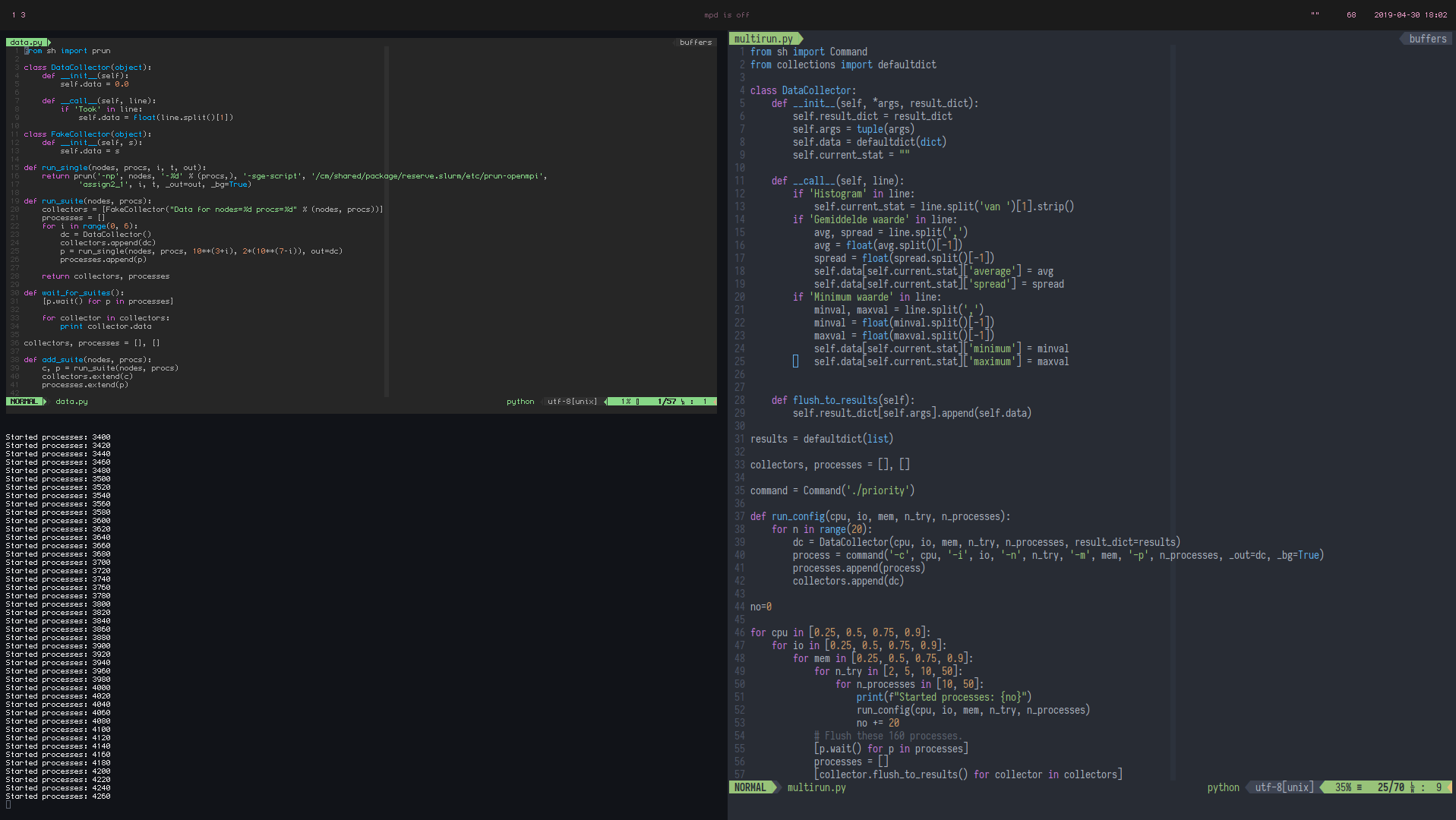Switch to workspace 1 in top bar
Viewport: 1456px width, 820px height.
coord(14,15)
